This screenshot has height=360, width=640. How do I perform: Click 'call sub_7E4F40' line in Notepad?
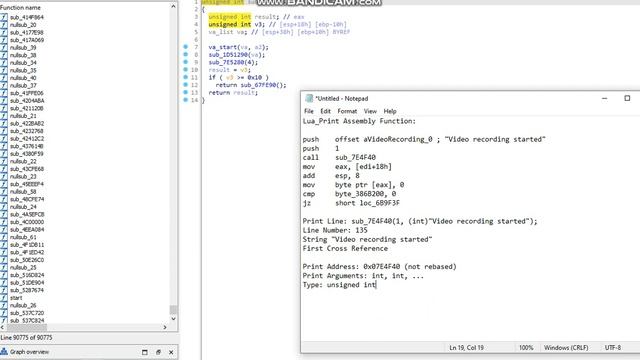(x=339, y=158)
